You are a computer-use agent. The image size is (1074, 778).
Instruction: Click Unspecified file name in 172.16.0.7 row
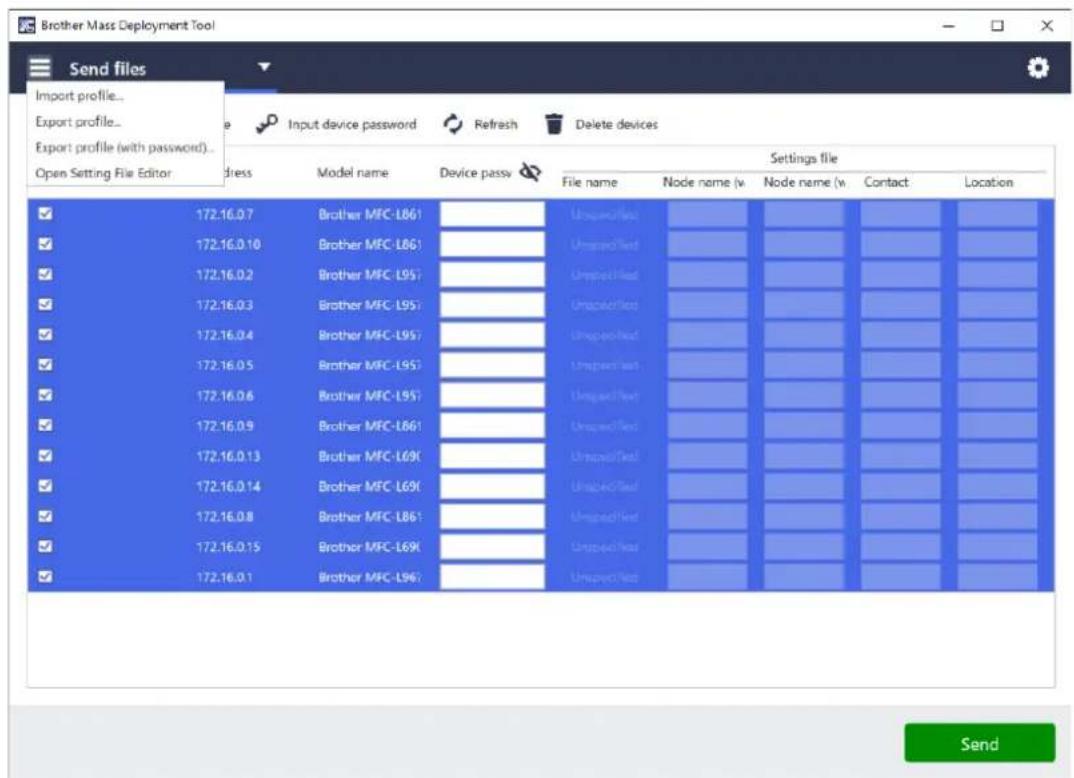(604, 214)
